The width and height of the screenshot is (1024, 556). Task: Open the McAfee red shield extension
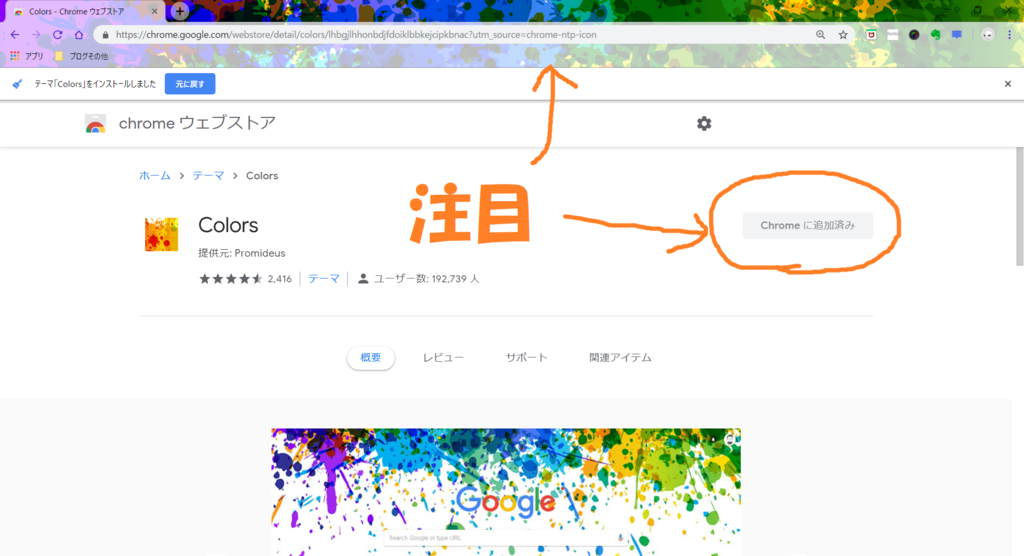click(x=871, y=35)
